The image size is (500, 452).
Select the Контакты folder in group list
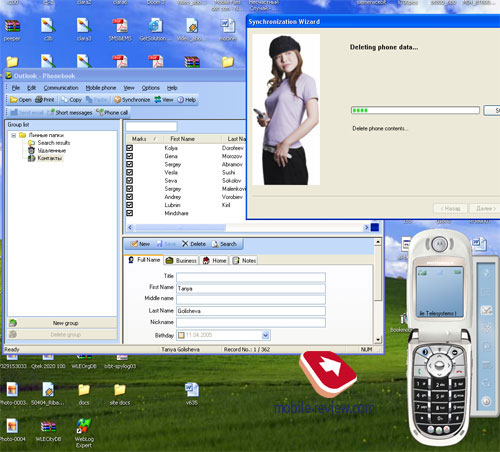[x=50, y=158]
